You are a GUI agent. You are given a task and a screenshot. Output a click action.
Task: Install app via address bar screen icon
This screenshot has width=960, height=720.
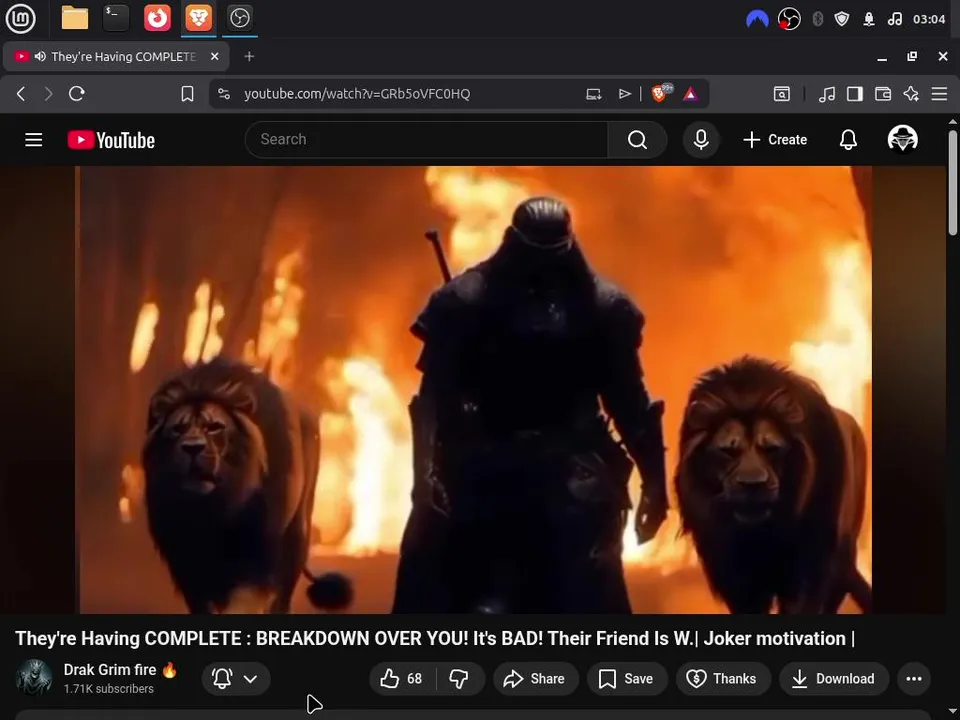click(593, 94)
